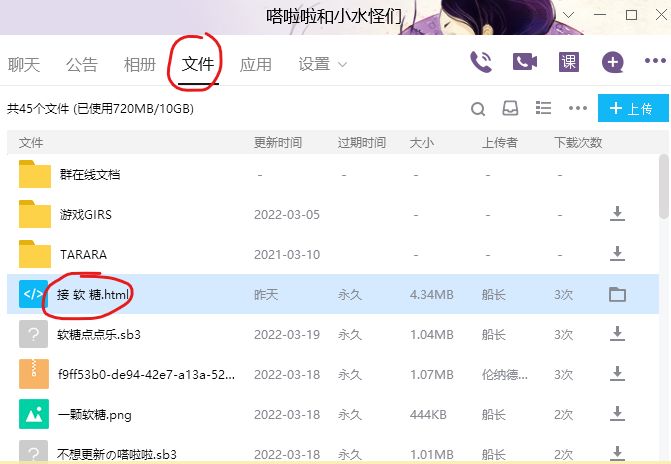
Task: Click the purple plus invite icon
Action: [612, 62]
